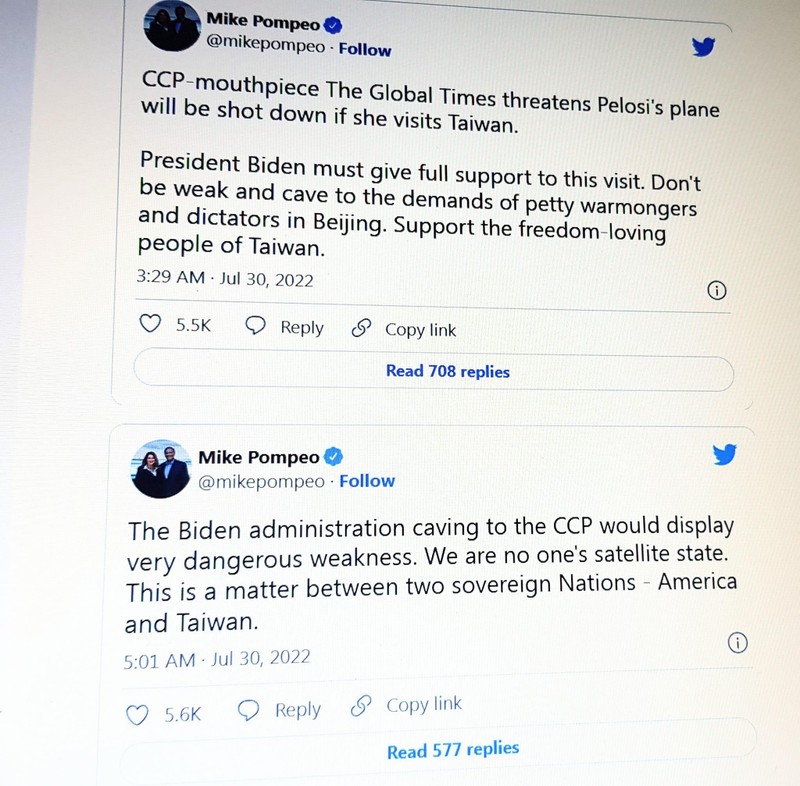The height and width of the screenshot is (786, 800).
Task: Open the Reply icon on the second tweet
Action: coord(279,708)
